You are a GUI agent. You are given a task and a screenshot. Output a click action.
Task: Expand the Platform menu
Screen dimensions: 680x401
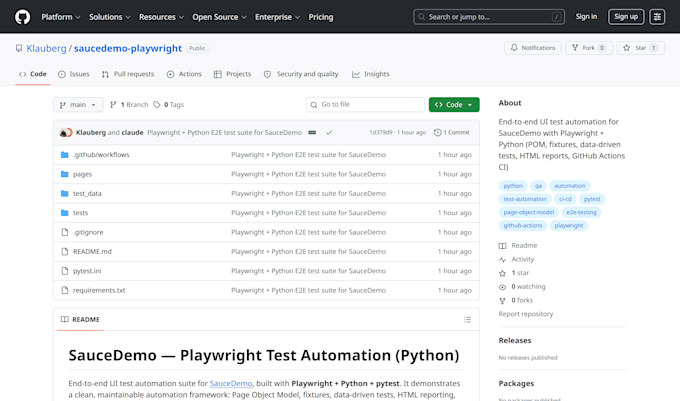tap(61, 17)
